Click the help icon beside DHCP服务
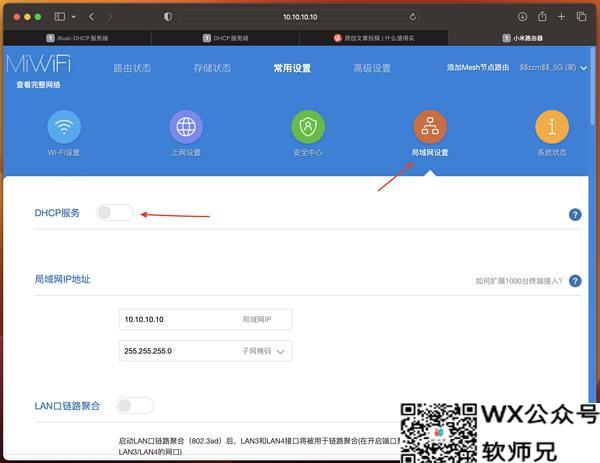600x463 pixels. (575, 214)
